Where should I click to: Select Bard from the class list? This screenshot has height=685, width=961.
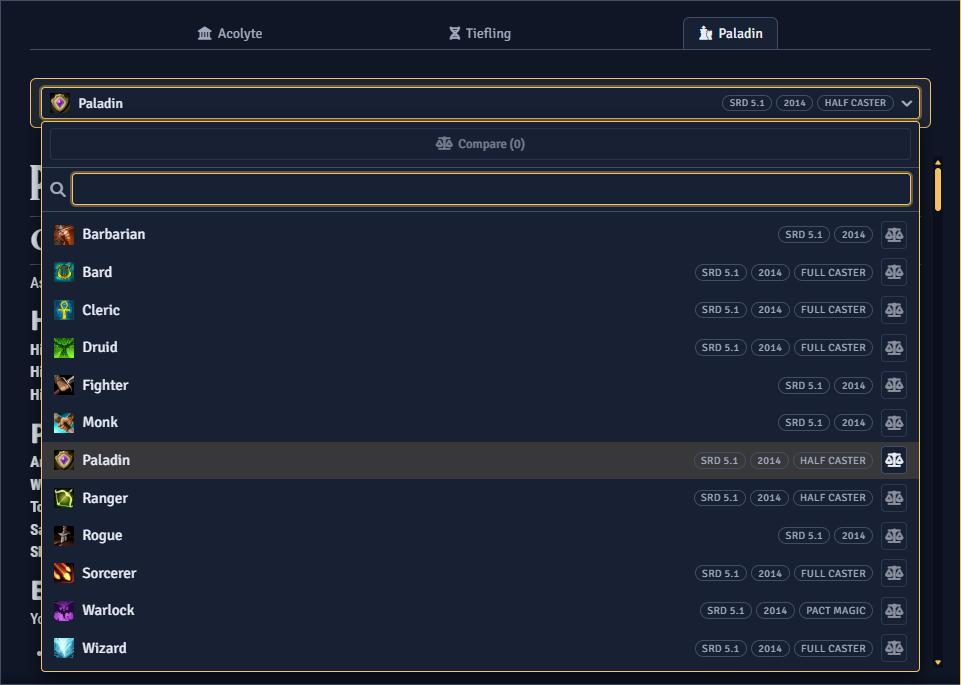click(x=480, y=272)
